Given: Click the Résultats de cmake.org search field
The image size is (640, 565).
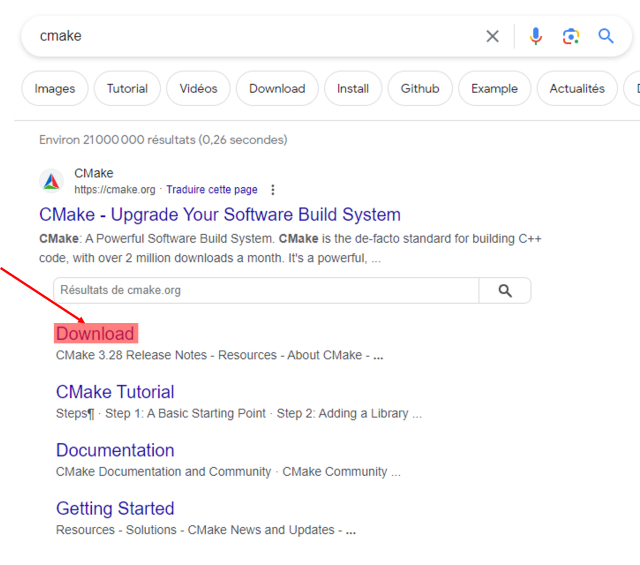Looking at the screenshot, I should pos(266,291).
